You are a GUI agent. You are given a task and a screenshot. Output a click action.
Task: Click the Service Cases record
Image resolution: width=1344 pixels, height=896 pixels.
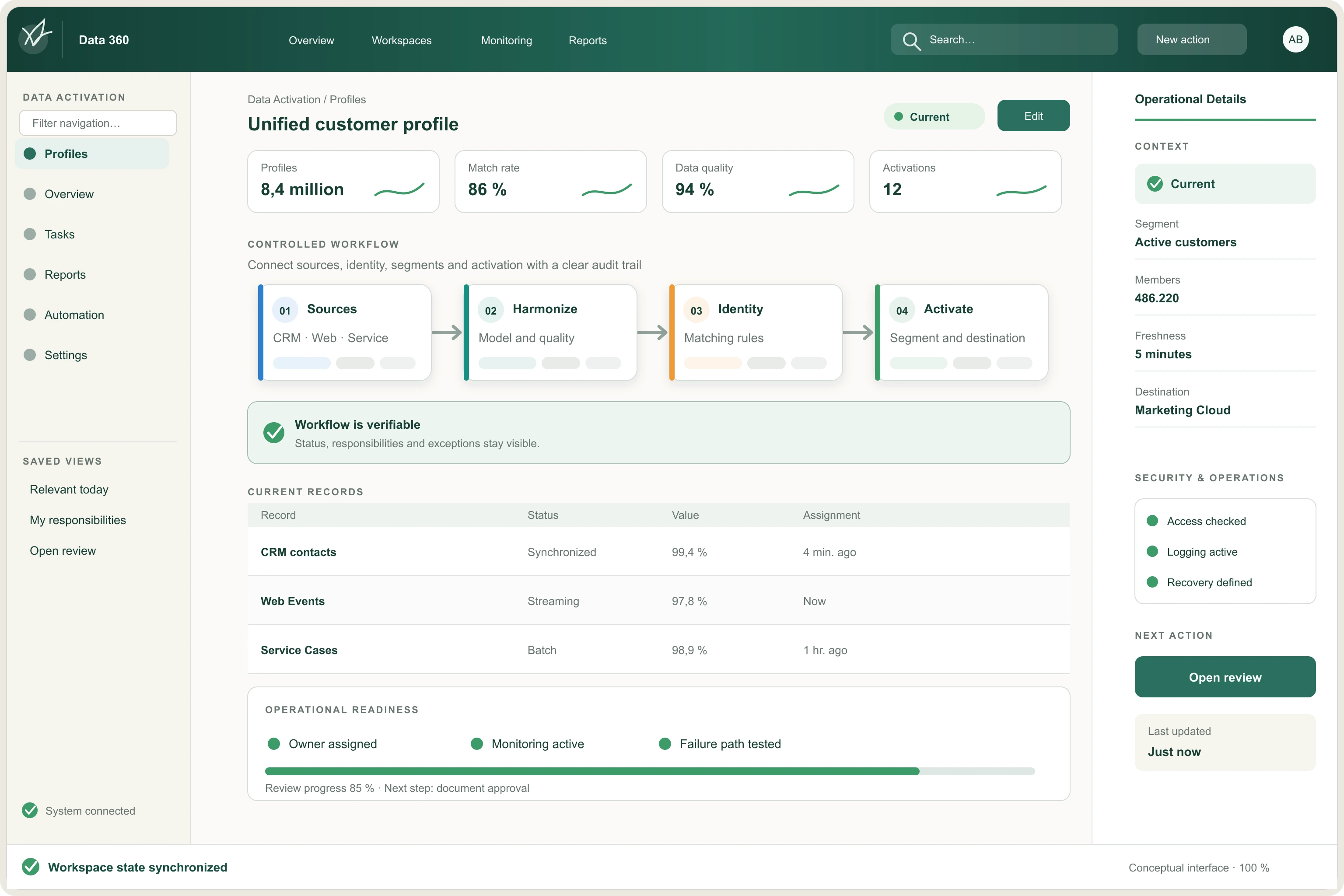pos(658,650)
